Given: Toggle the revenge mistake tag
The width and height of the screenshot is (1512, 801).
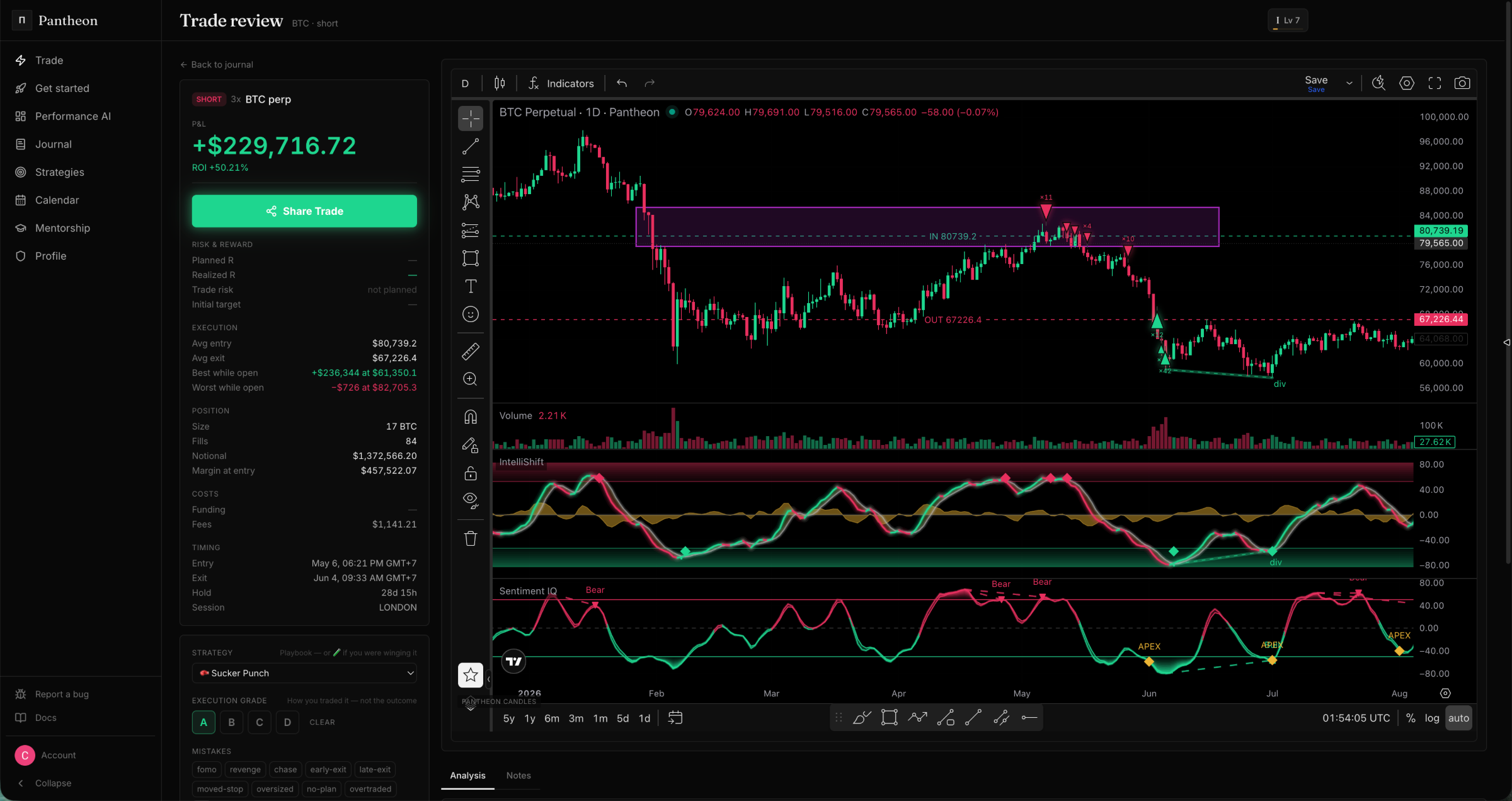Looking at the screenshot, I should pos(245,769).
